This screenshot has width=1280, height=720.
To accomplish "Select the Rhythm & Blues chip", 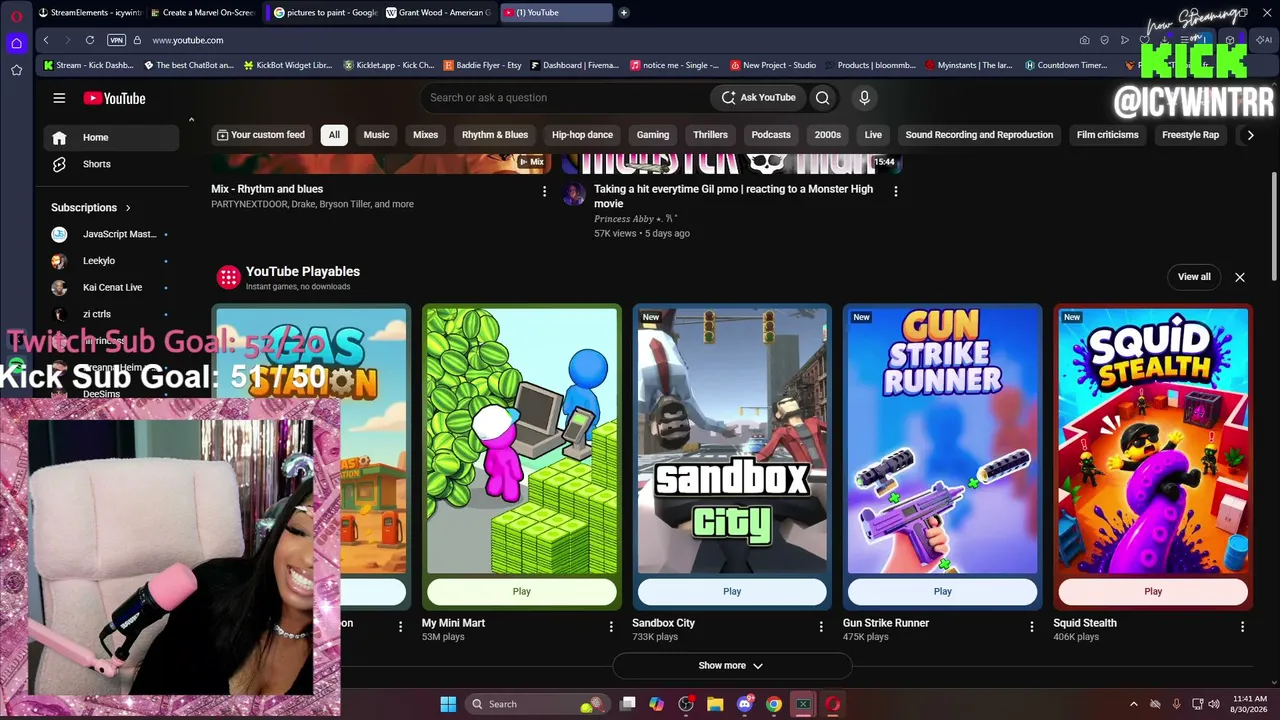I will click(495, 135).
